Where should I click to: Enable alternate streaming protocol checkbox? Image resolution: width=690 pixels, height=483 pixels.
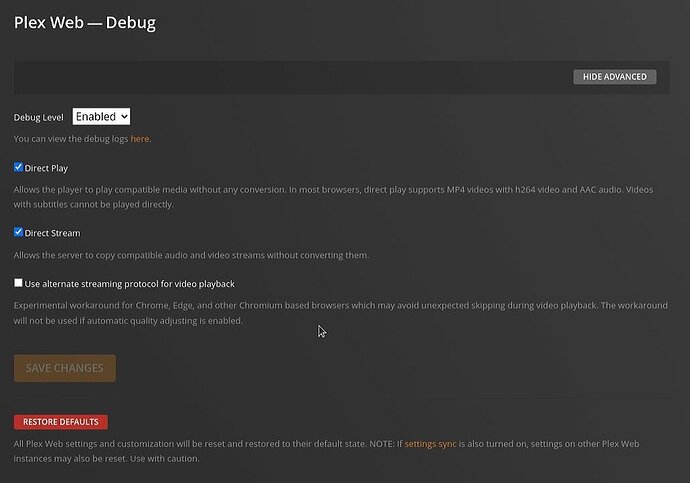pyautogui.click(x=18, y=283)
